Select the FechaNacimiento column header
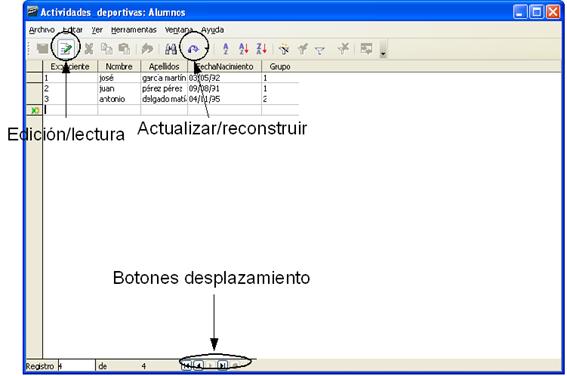The width and height of the screenshot is (567, 376). [x=225, y=67]
